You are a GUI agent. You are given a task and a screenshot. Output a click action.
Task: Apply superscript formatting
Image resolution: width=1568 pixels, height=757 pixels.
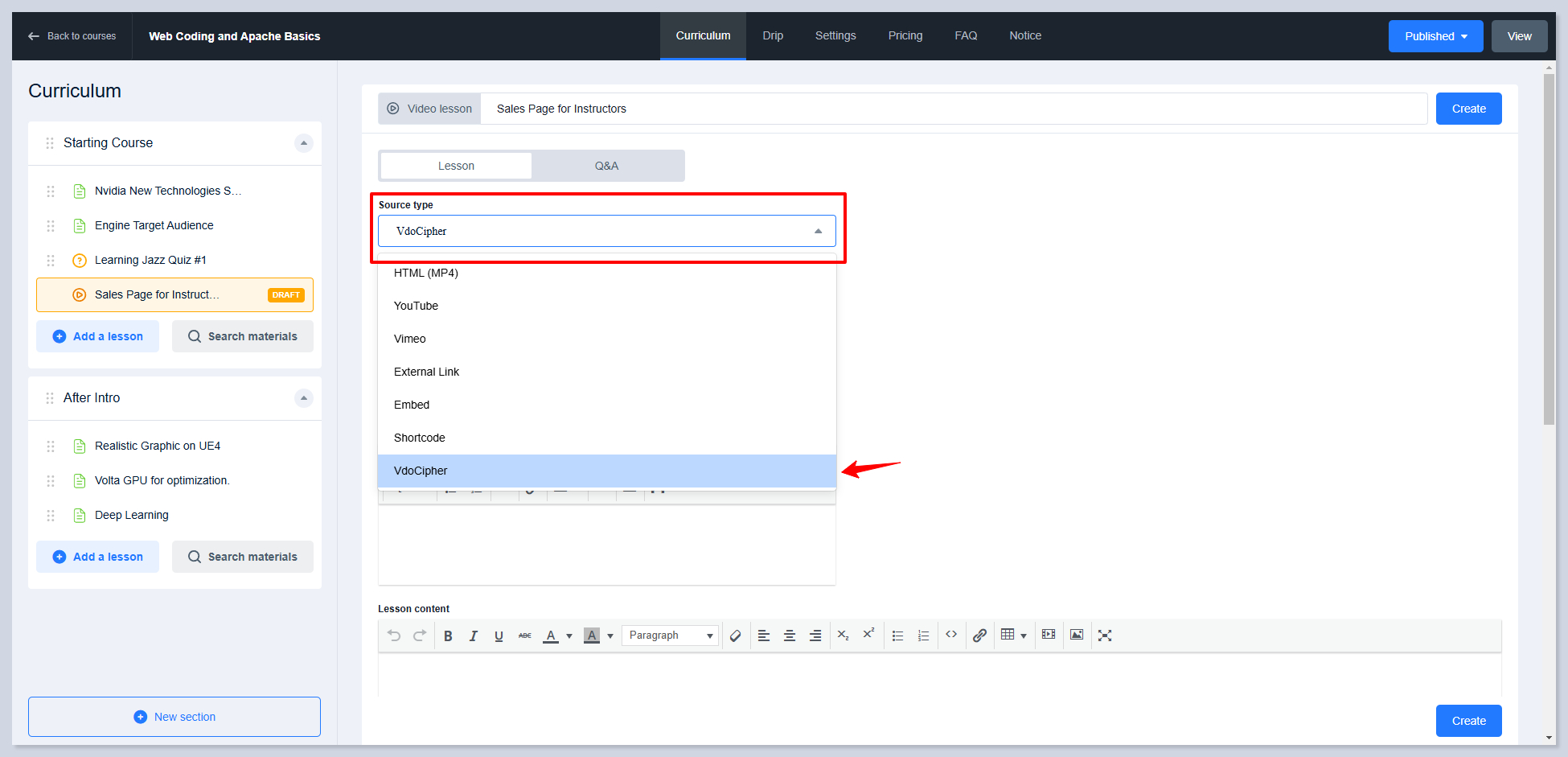click(x=868, y=634)
